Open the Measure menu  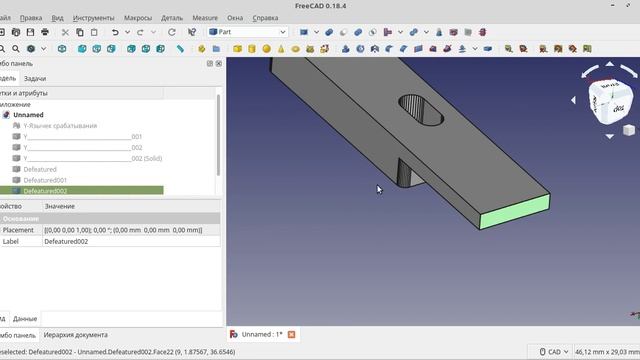click(205, 18)
